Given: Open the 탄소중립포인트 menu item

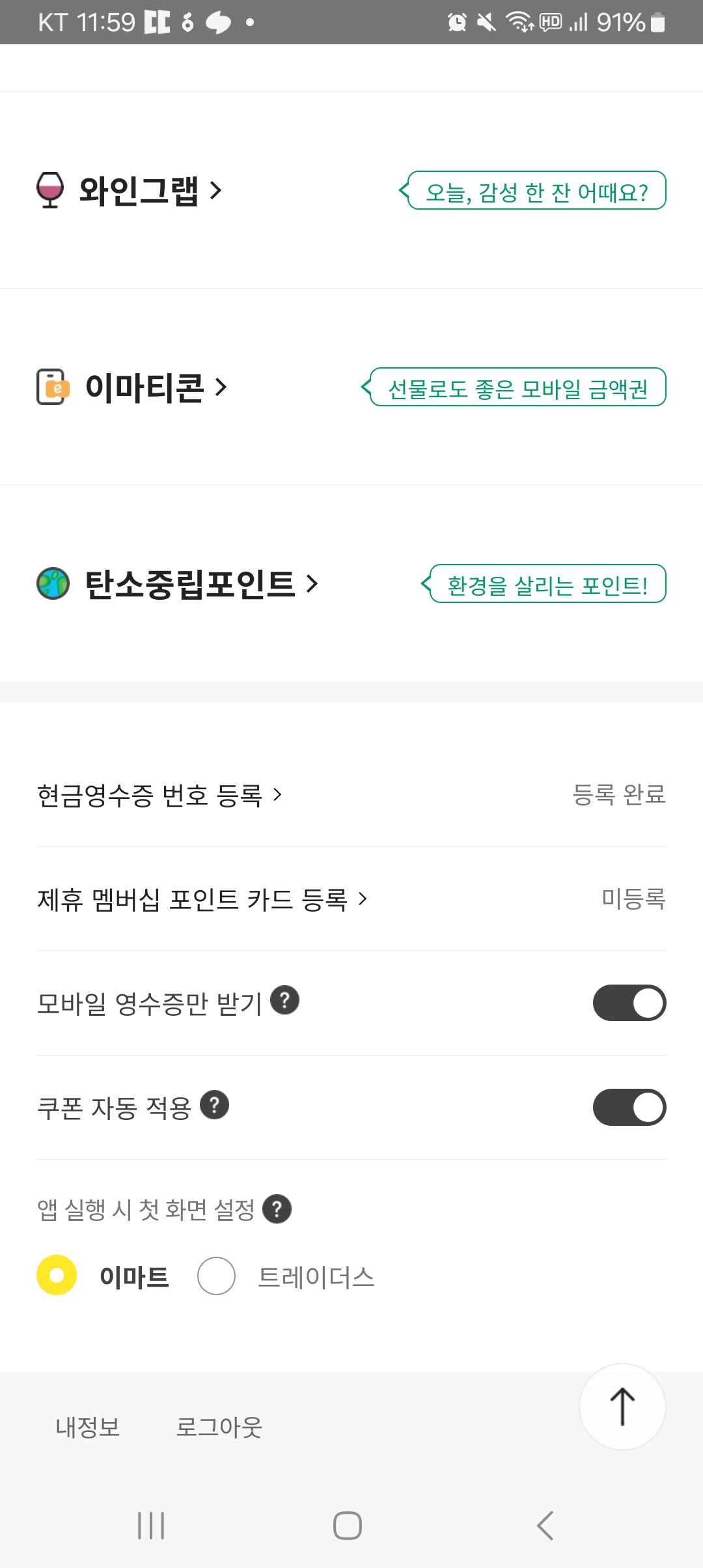Looking at the screenshot, I should coord(190,583).
